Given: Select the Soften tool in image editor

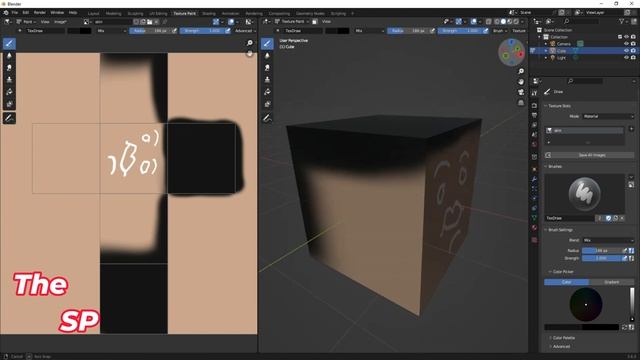Looking at the screenshot, I should click(9, 56).
